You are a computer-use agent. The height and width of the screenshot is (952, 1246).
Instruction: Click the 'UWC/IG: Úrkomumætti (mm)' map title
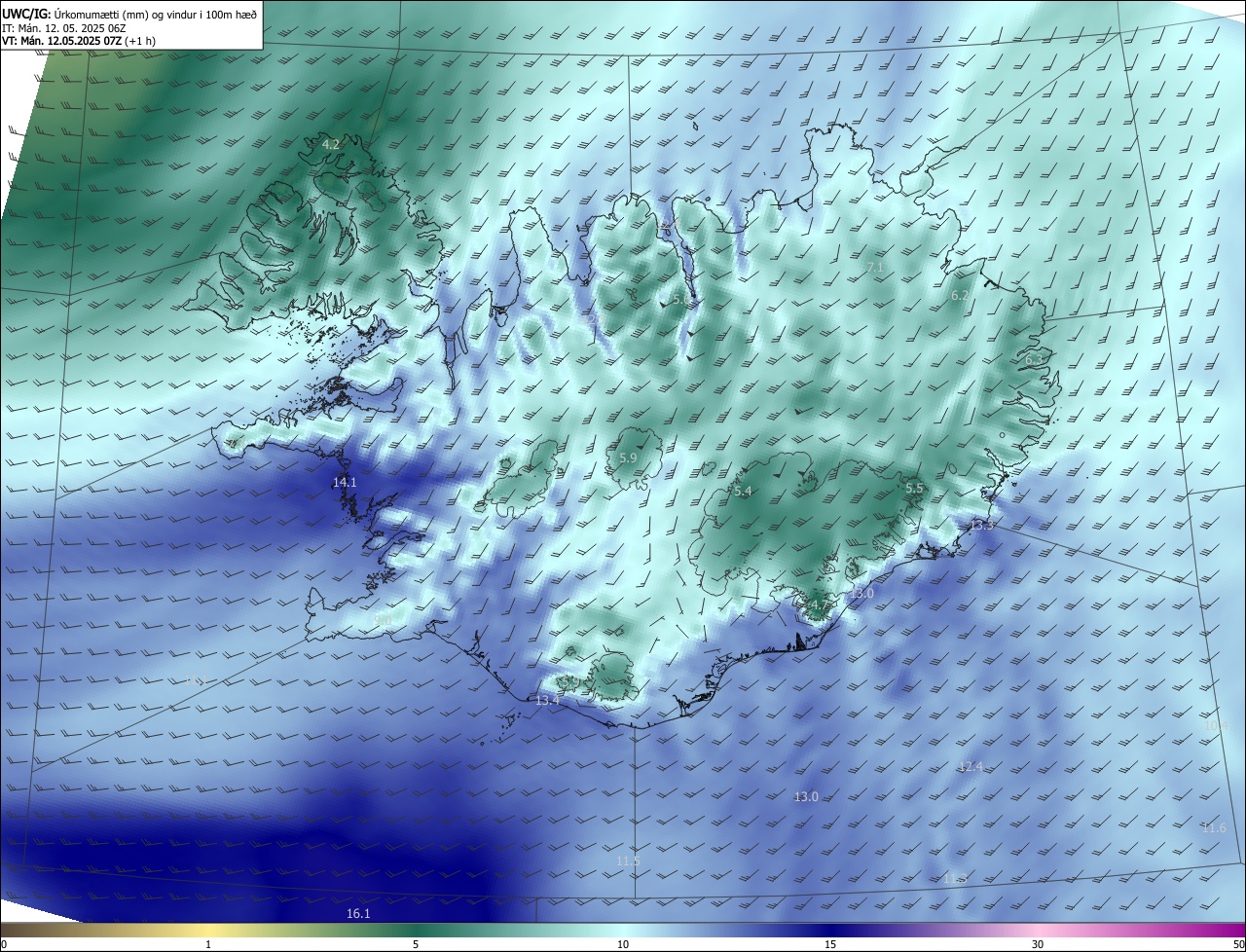[130, 14]
